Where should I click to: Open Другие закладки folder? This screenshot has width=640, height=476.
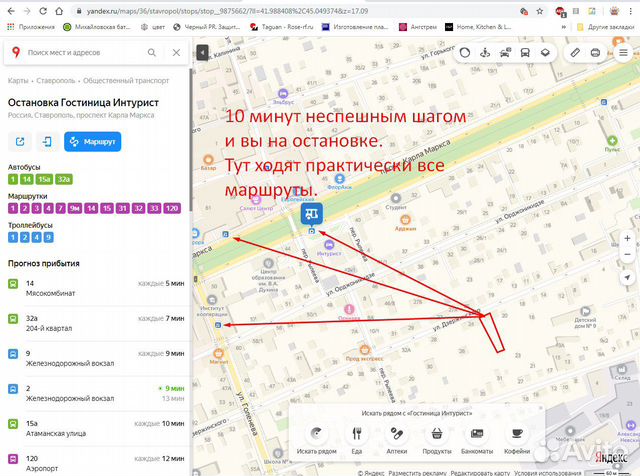(x=606, y=27)
